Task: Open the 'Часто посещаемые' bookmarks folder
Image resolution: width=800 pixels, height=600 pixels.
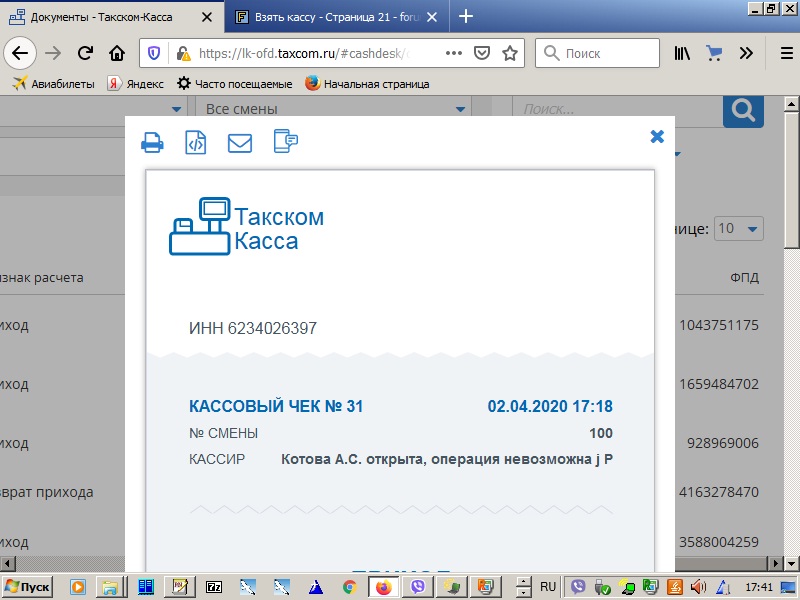Action: (x=235, y=84)
